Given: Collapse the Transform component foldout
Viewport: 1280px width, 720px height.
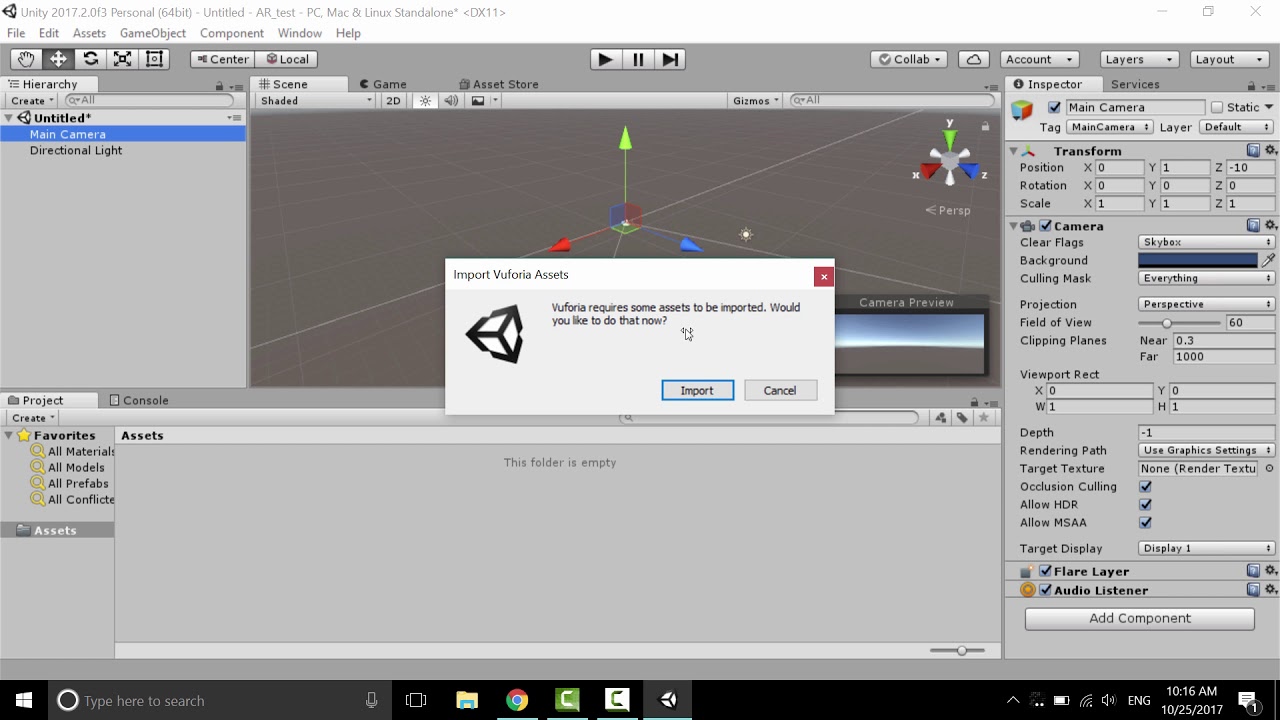Looking at the screenshot, I should 1013,151.
